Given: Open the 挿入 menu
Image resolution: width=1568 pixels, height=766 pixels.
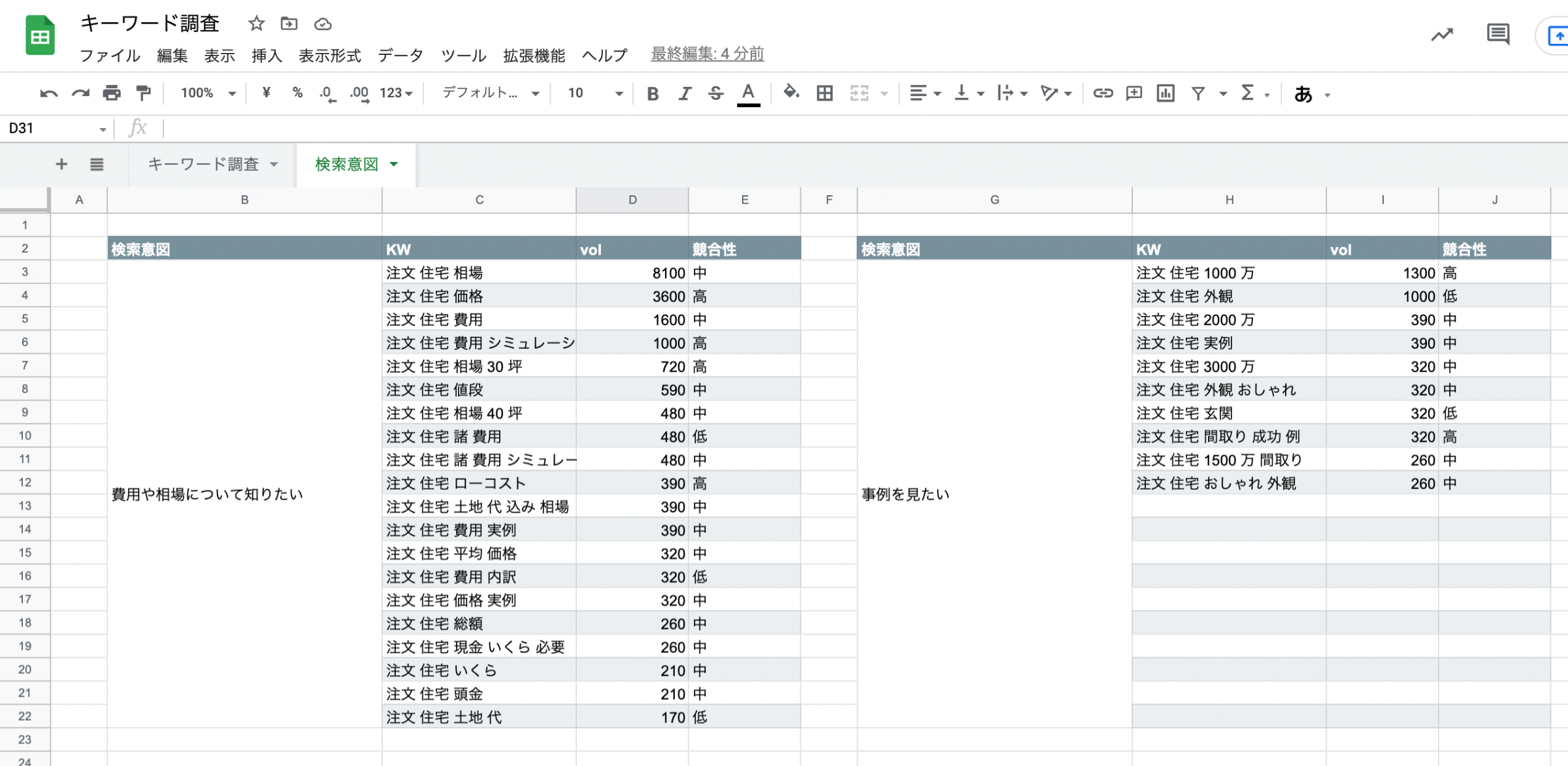Looking at the screenshot, I should point(267,56).
